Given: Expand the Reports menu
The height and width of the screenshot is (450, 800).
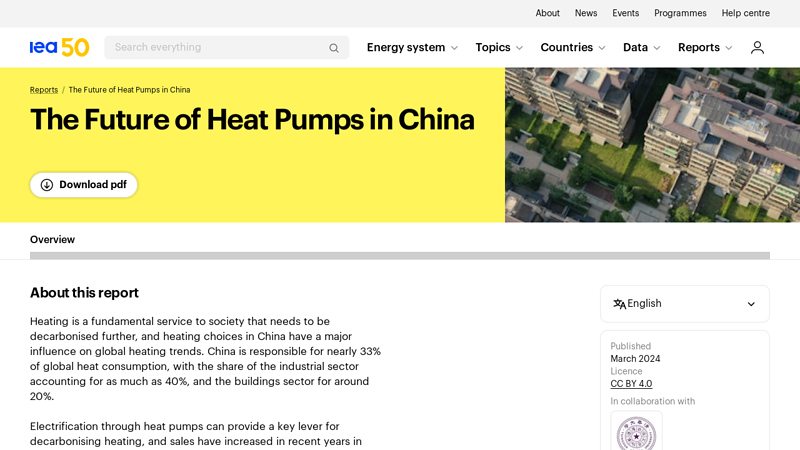Looking at the screenshot, I should (705, 47).
